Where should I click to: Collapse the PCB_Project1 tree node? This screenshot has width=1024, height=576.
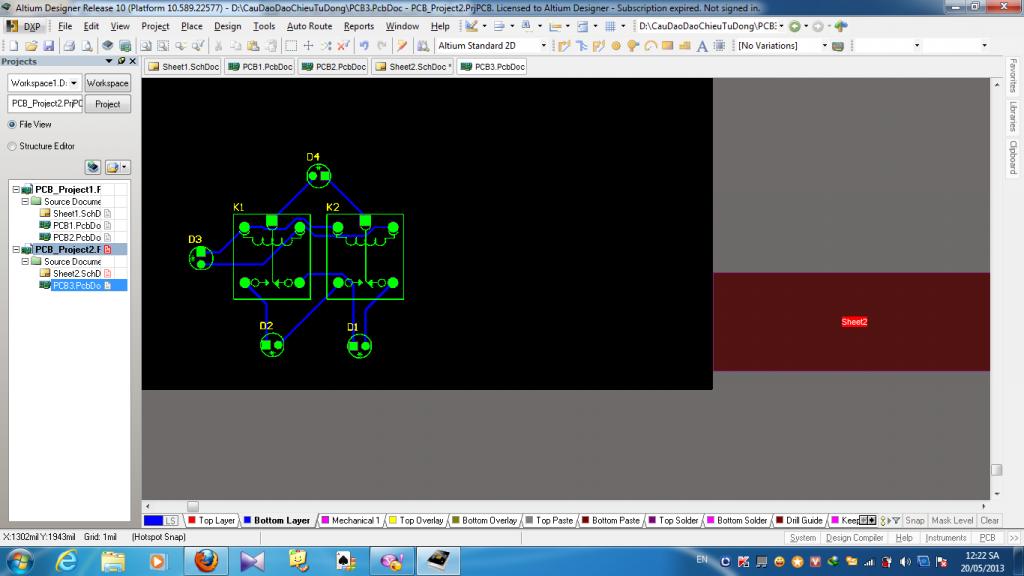[15, 190]
